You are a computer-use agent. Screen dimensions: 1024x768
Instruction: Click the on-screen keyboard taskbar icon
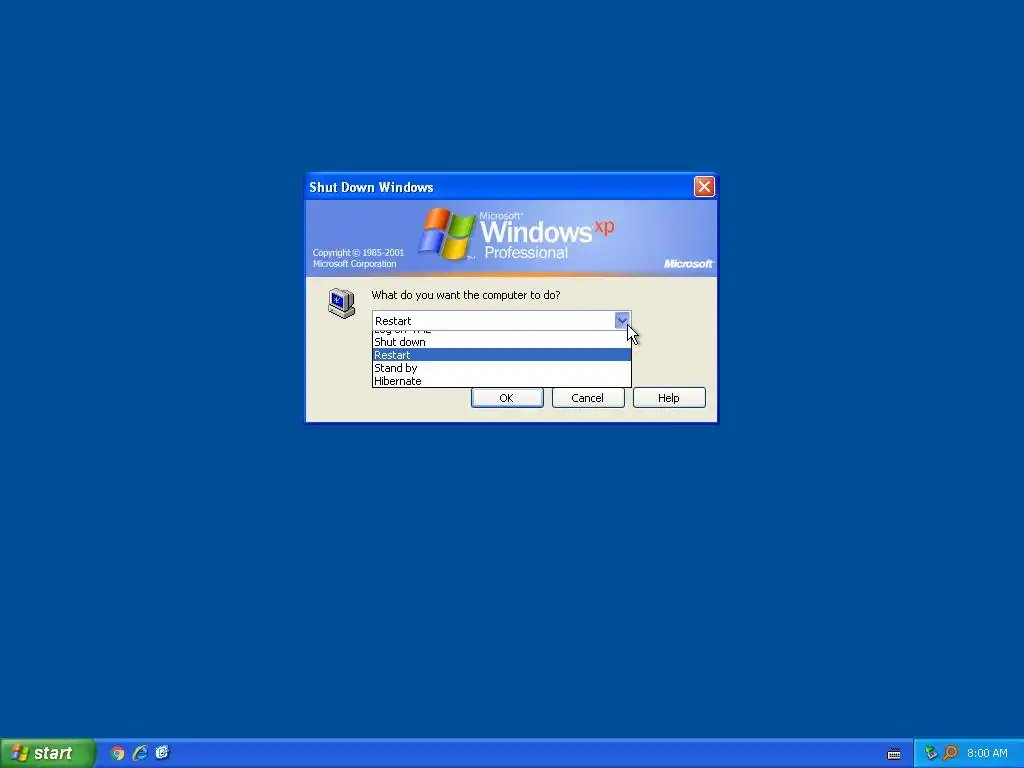(x=894, y=754)
